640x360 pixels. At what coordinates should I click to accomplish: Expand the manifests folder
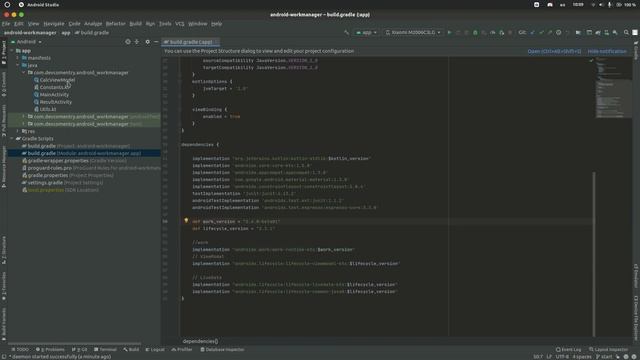click(x=18, y=58)
